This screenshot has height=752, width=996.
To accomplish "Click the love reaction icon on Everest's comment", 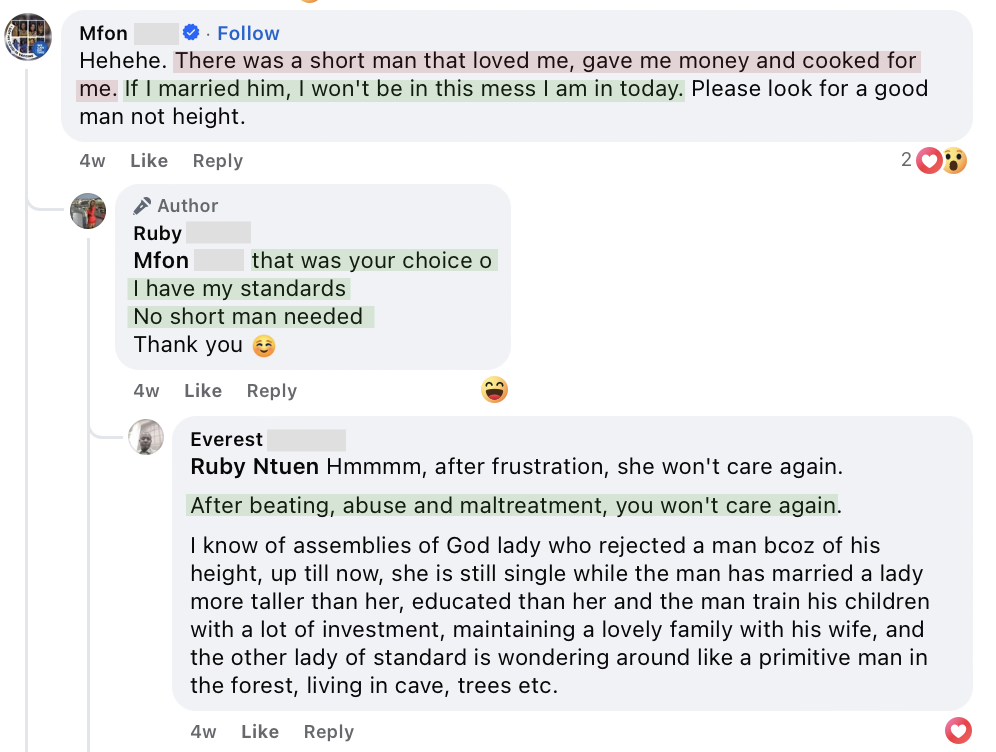I will (x=957, y=731).
